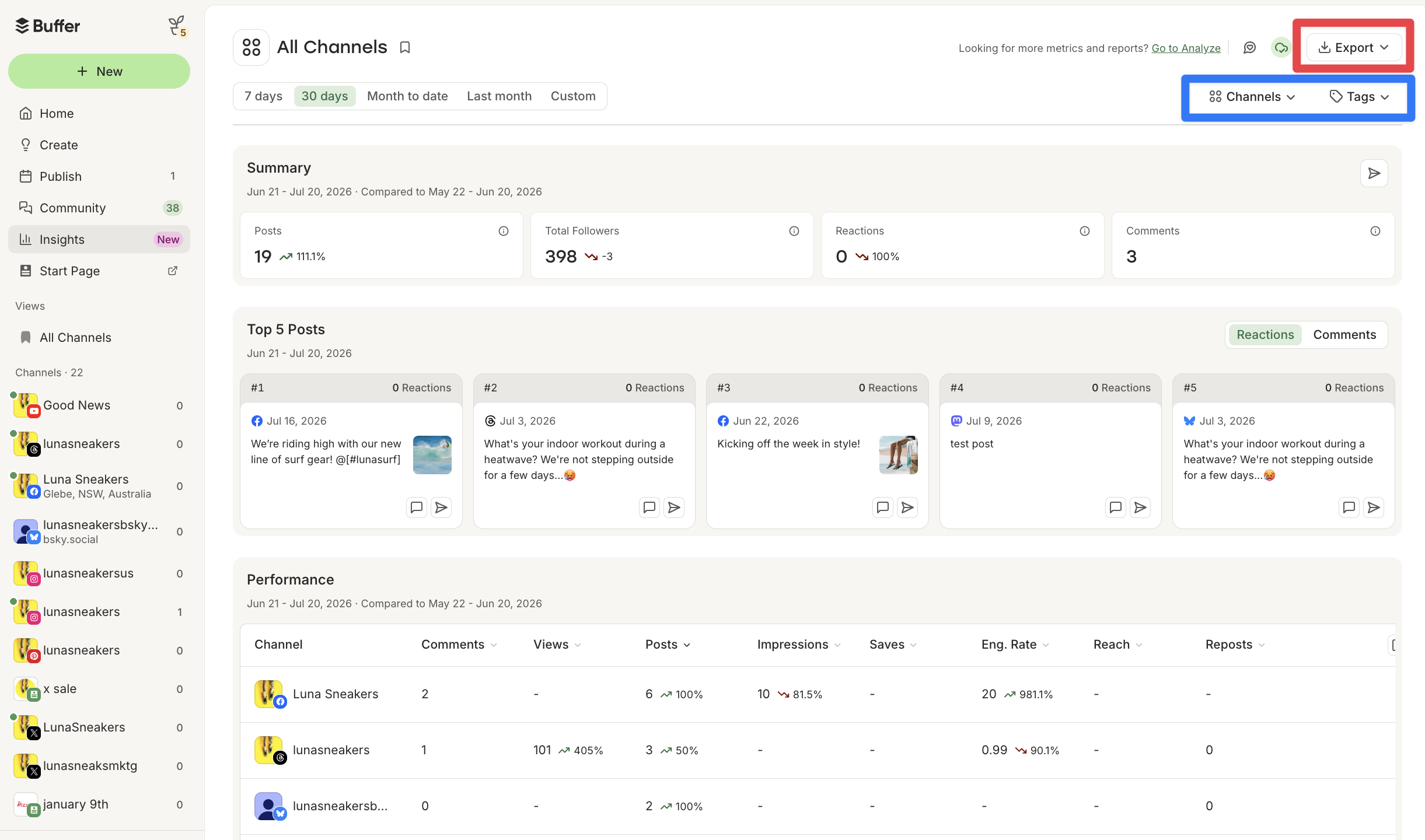
Task: Sort Performance table by Impressions
Action: pyautogui.click(x=798, y=645)
